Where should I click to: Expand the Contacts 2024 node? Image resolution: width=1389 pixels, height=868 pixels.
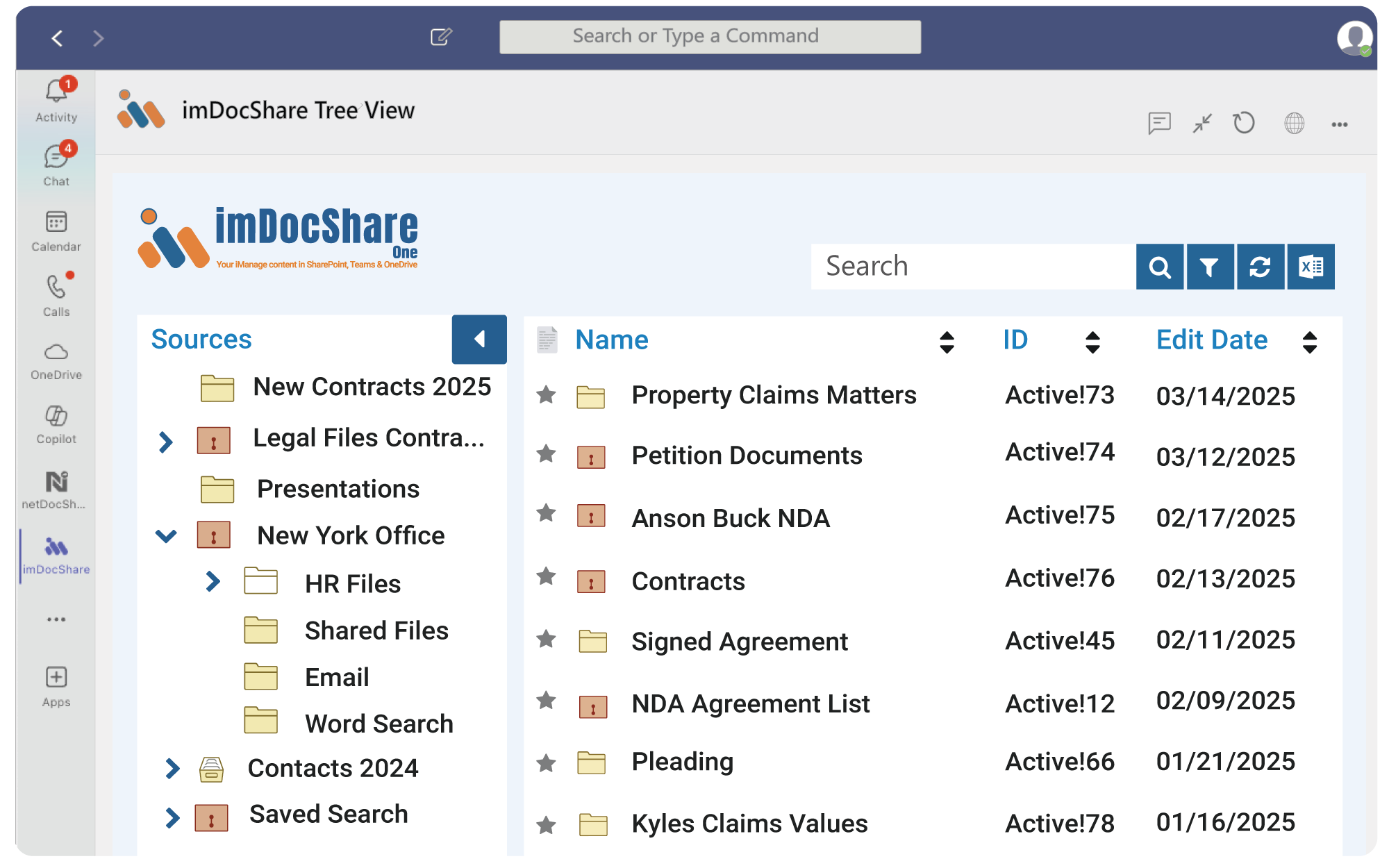click(172, 769)
